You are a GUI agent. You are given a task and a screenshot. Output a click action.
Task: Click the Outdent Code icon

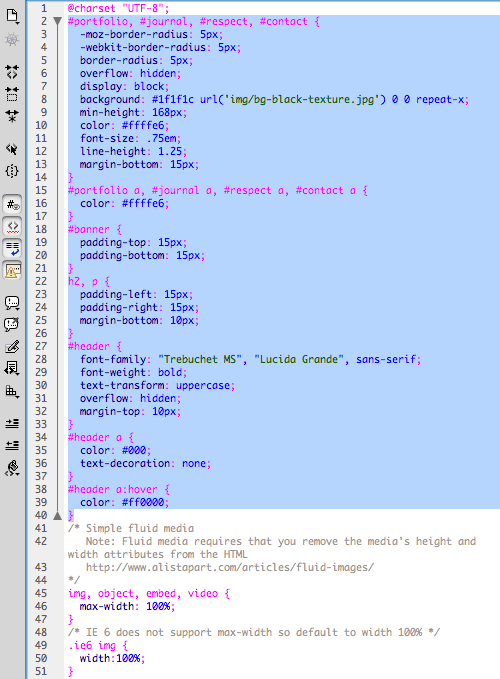pyautogui.click(x=12, y=445)
